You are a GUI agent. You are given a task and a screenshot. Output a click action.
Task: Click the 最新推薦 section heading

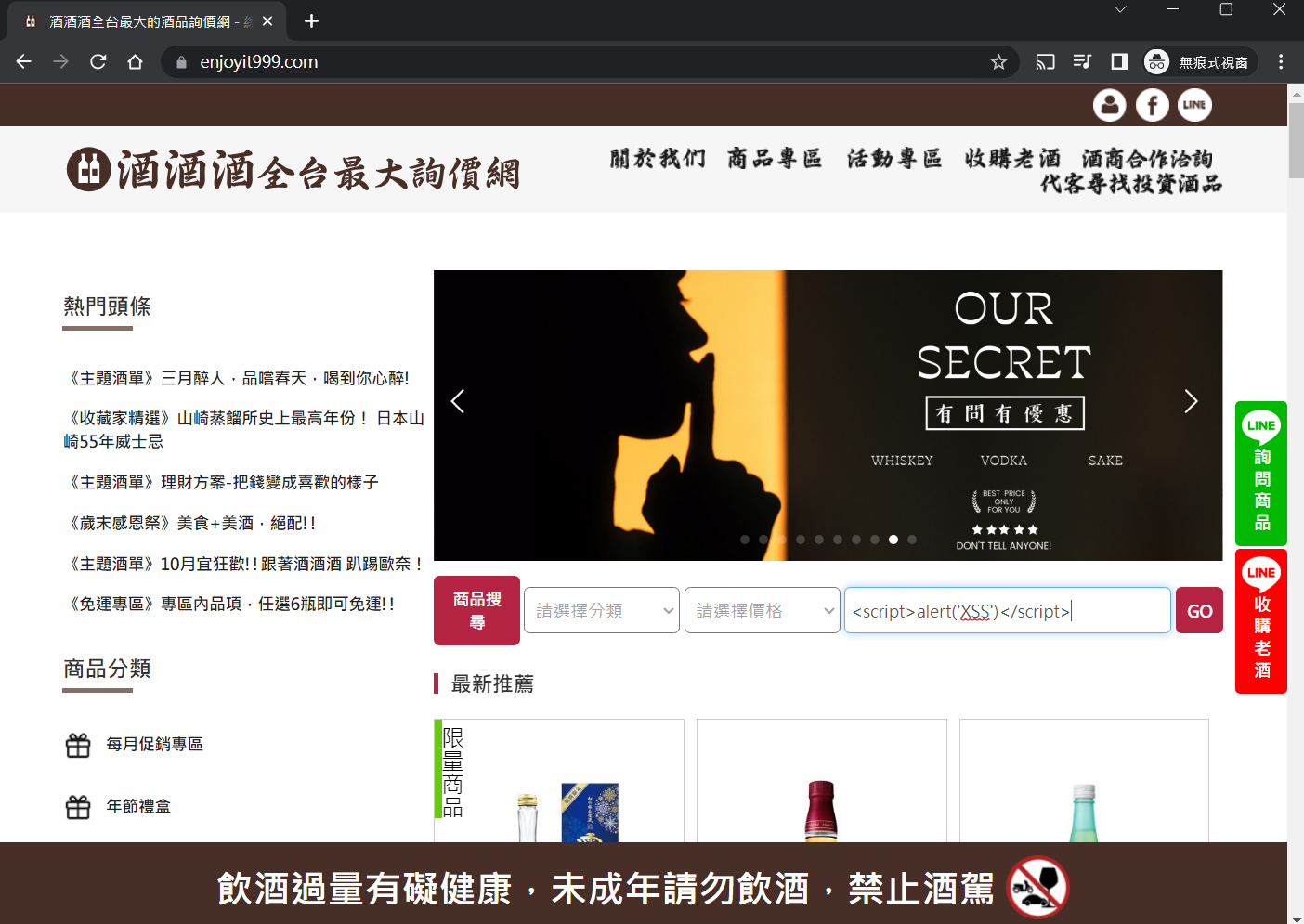pos(492,684)
